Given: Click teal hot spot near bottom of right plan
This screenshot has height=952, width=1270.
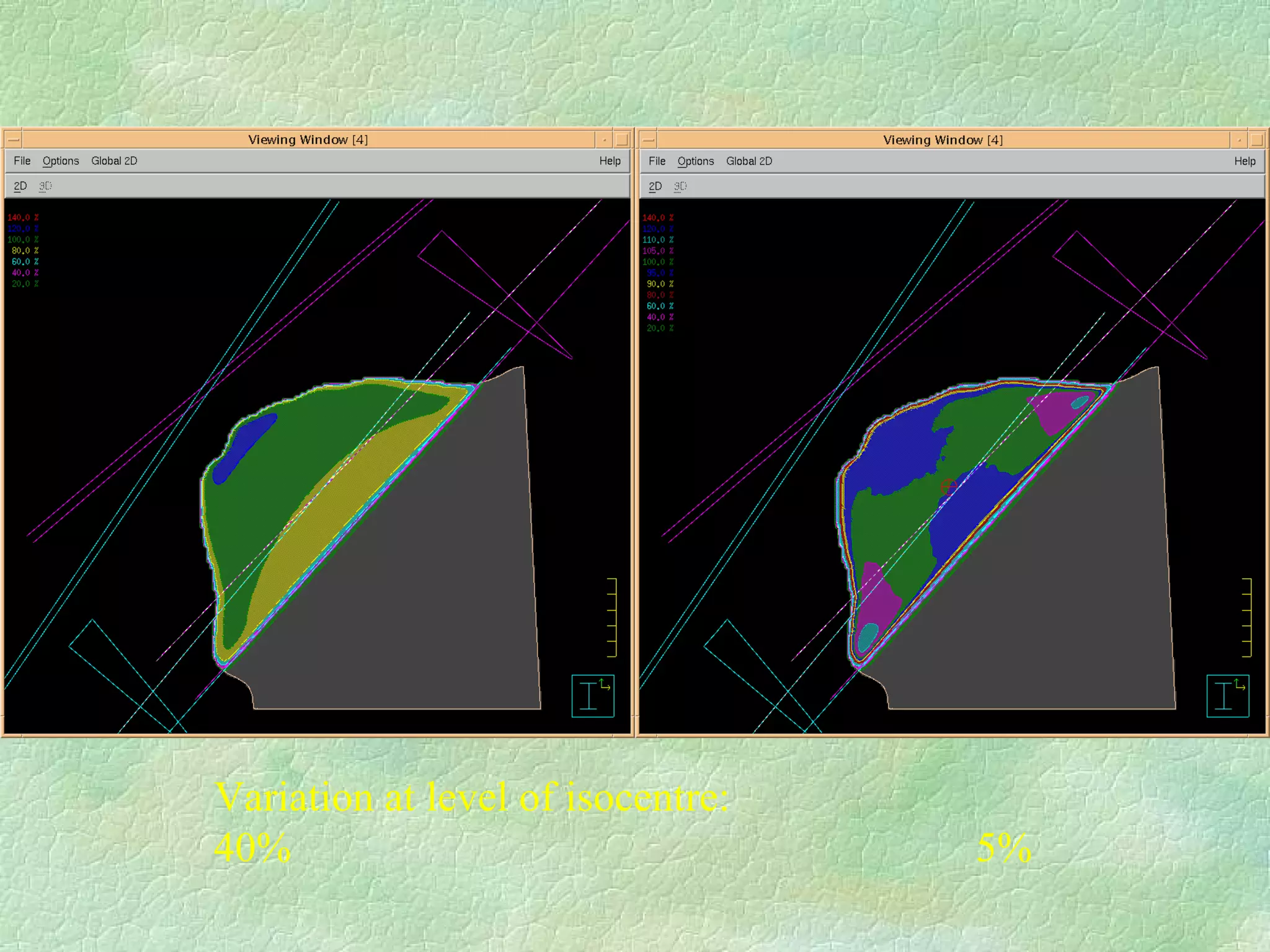Looking at the screenshot, I should 867,637.
